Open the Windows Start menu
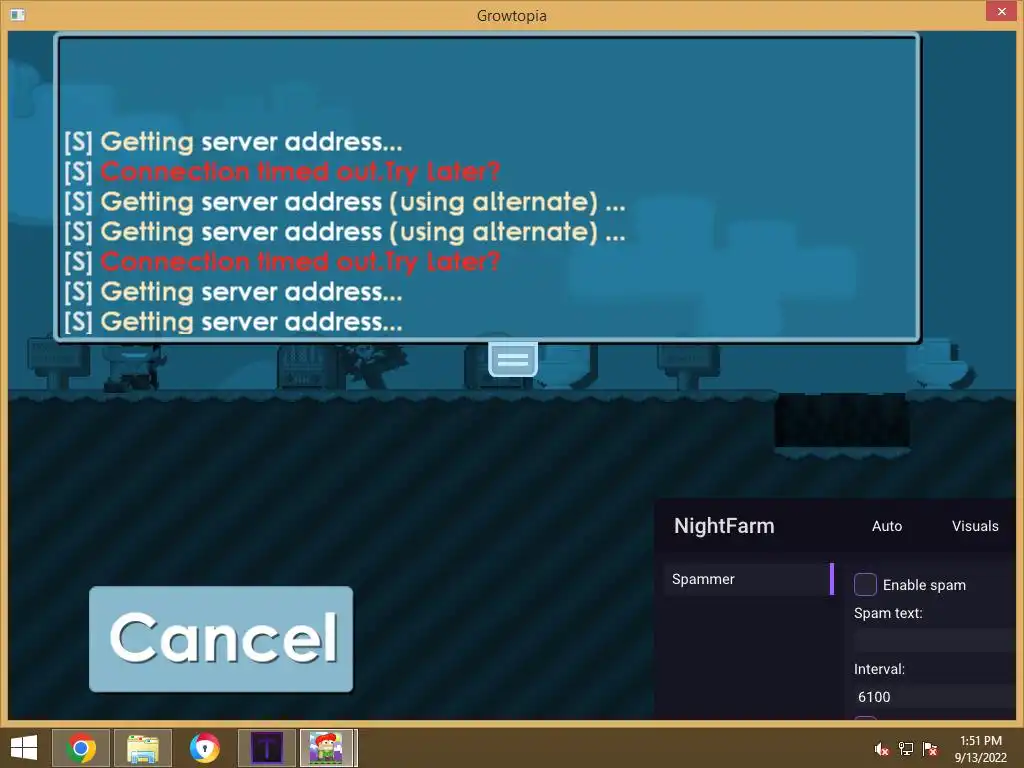The height and width of the screenshot is (768, 1024). 24,748
